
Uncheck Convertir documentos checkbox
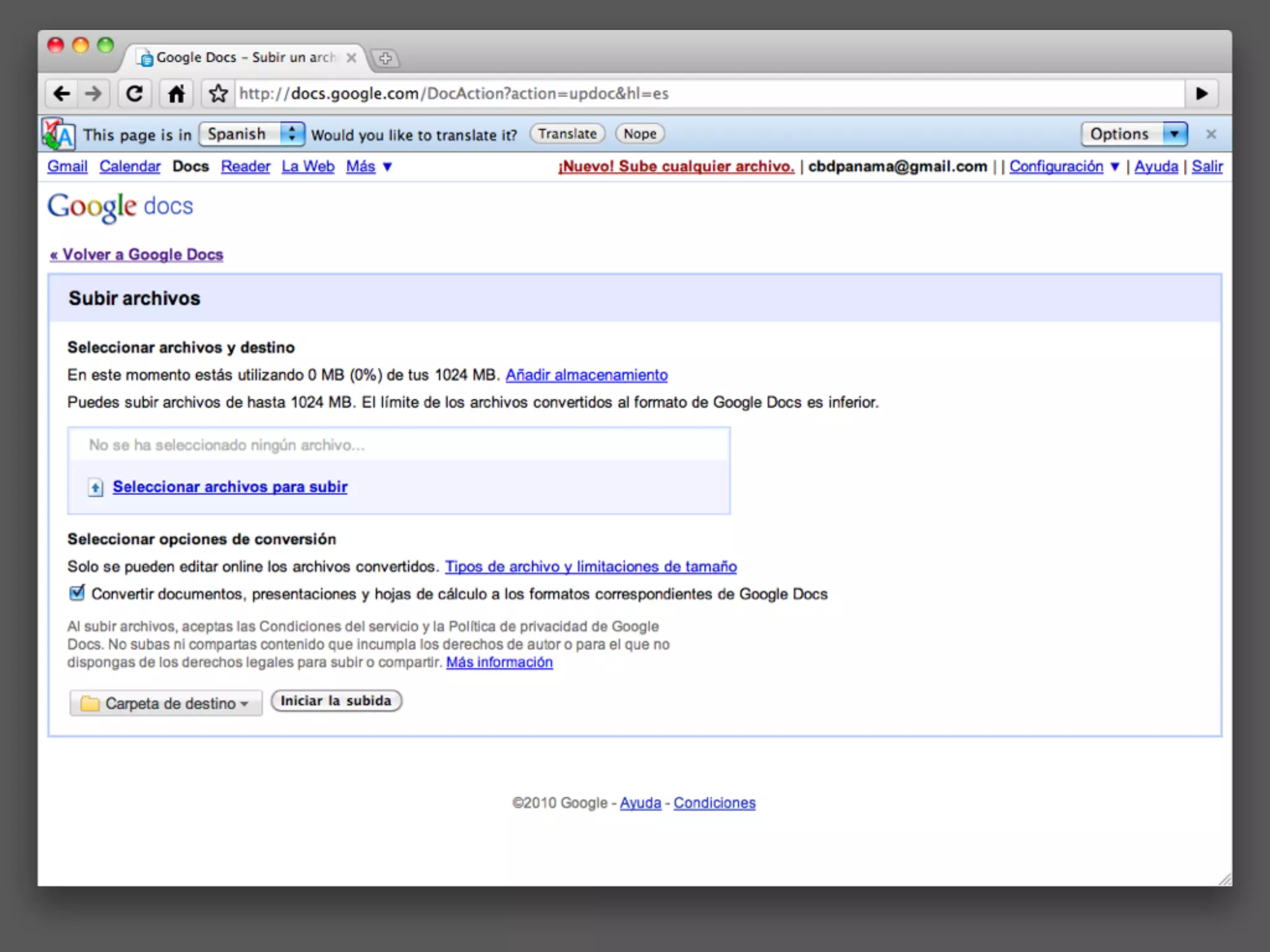(x=77, y=593)
